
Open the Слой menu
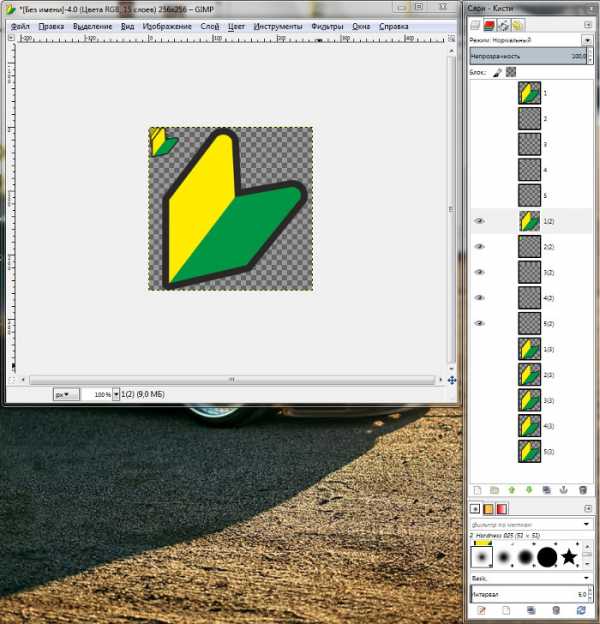point(210,26)
